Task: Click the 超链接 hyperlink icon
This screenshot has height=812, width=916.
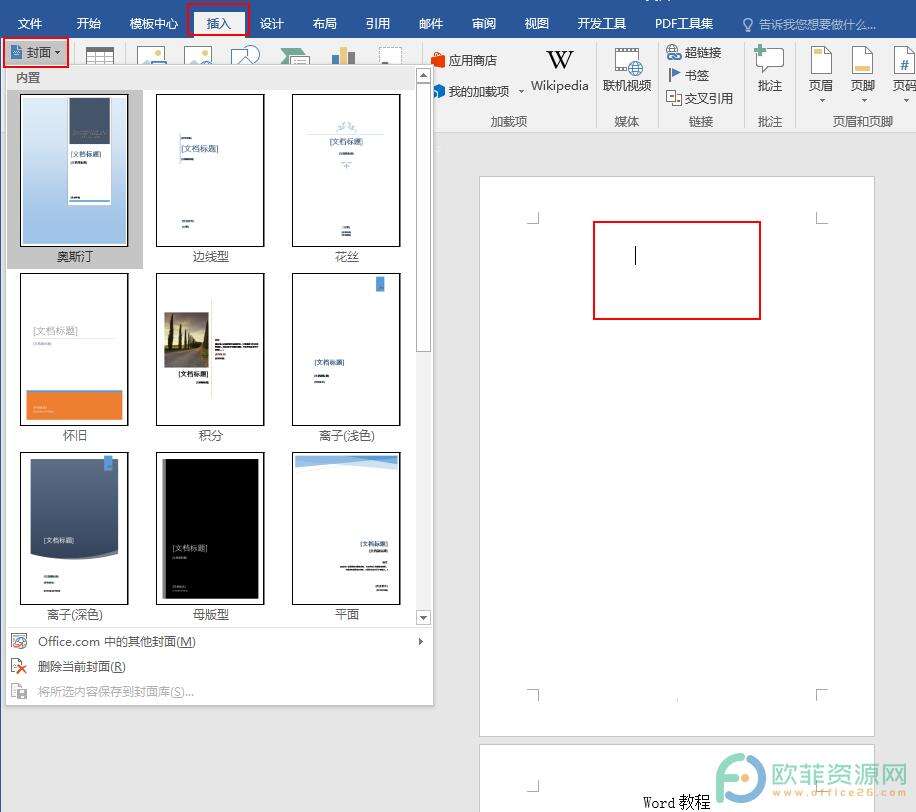Action: pyautogui.click(x=674, y=53)
